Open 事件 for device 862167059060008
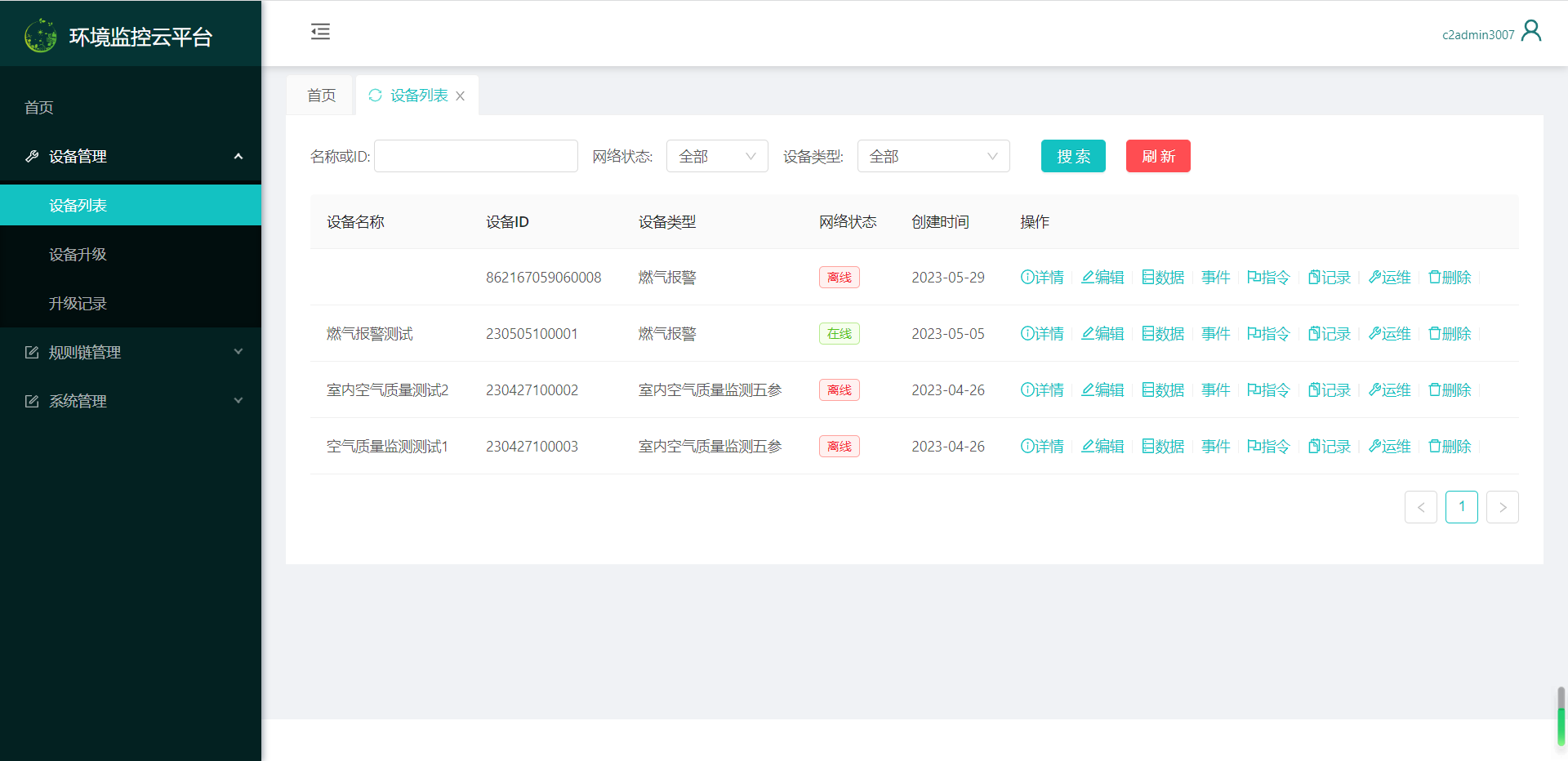Image resolution: width=1568 pixels, height=761 pixels. [x=1216, y=278]
